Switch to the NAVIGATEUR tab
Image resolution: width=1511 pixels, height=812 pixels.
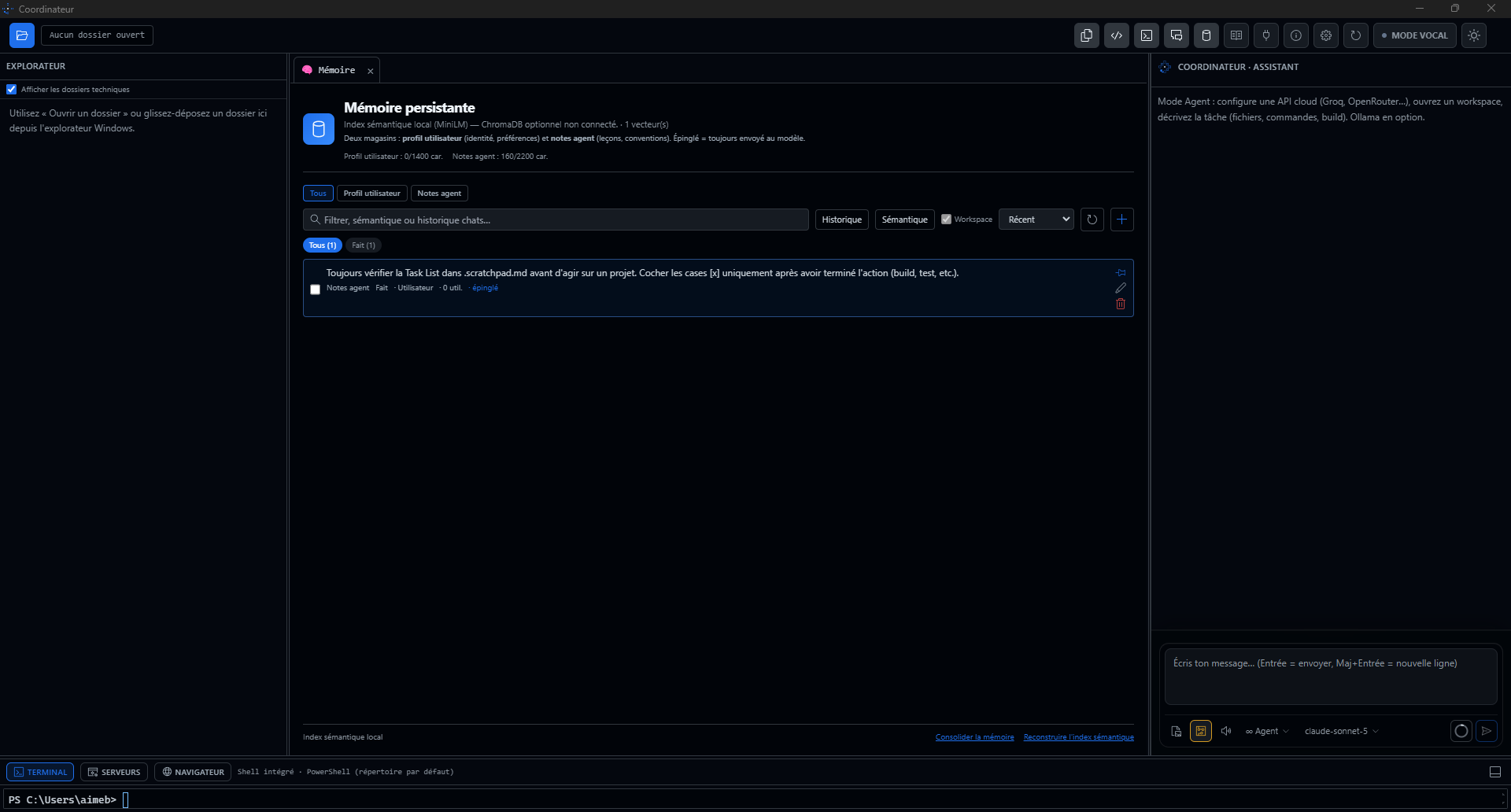click(193, 772)
